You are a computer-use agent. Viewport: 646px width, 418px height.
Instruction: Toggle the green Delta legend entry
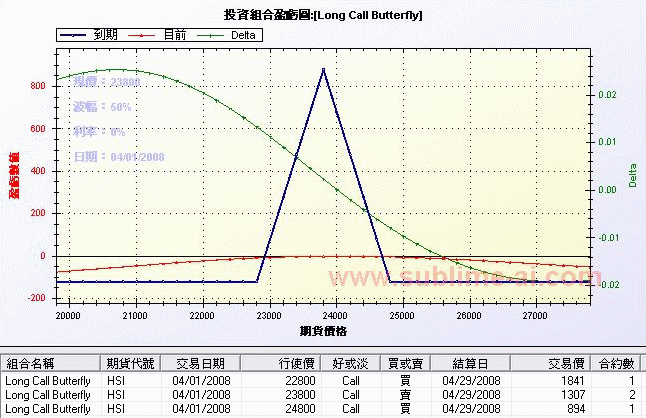click(229, 34)
